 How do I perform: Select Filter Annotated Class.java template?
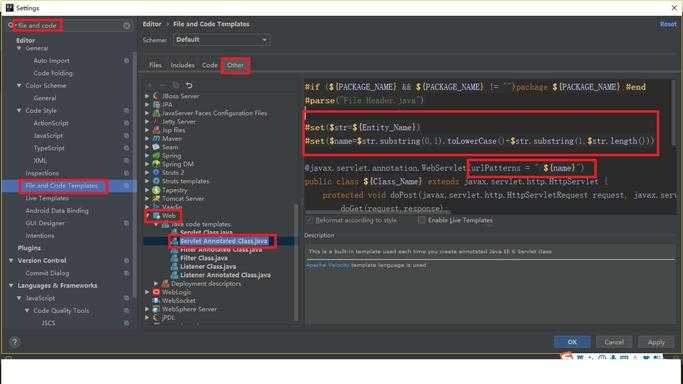click(221, 249)
